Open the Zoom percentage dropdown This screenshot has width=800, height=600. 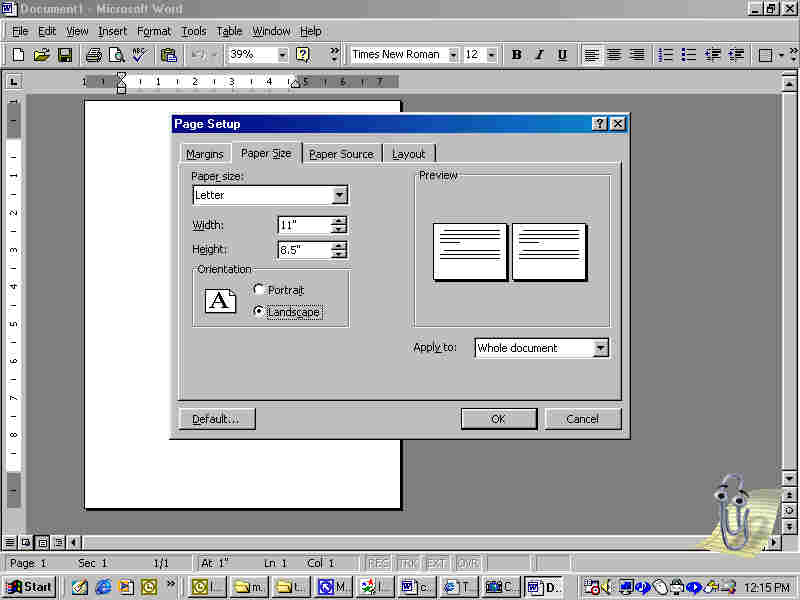pos(282,55)
